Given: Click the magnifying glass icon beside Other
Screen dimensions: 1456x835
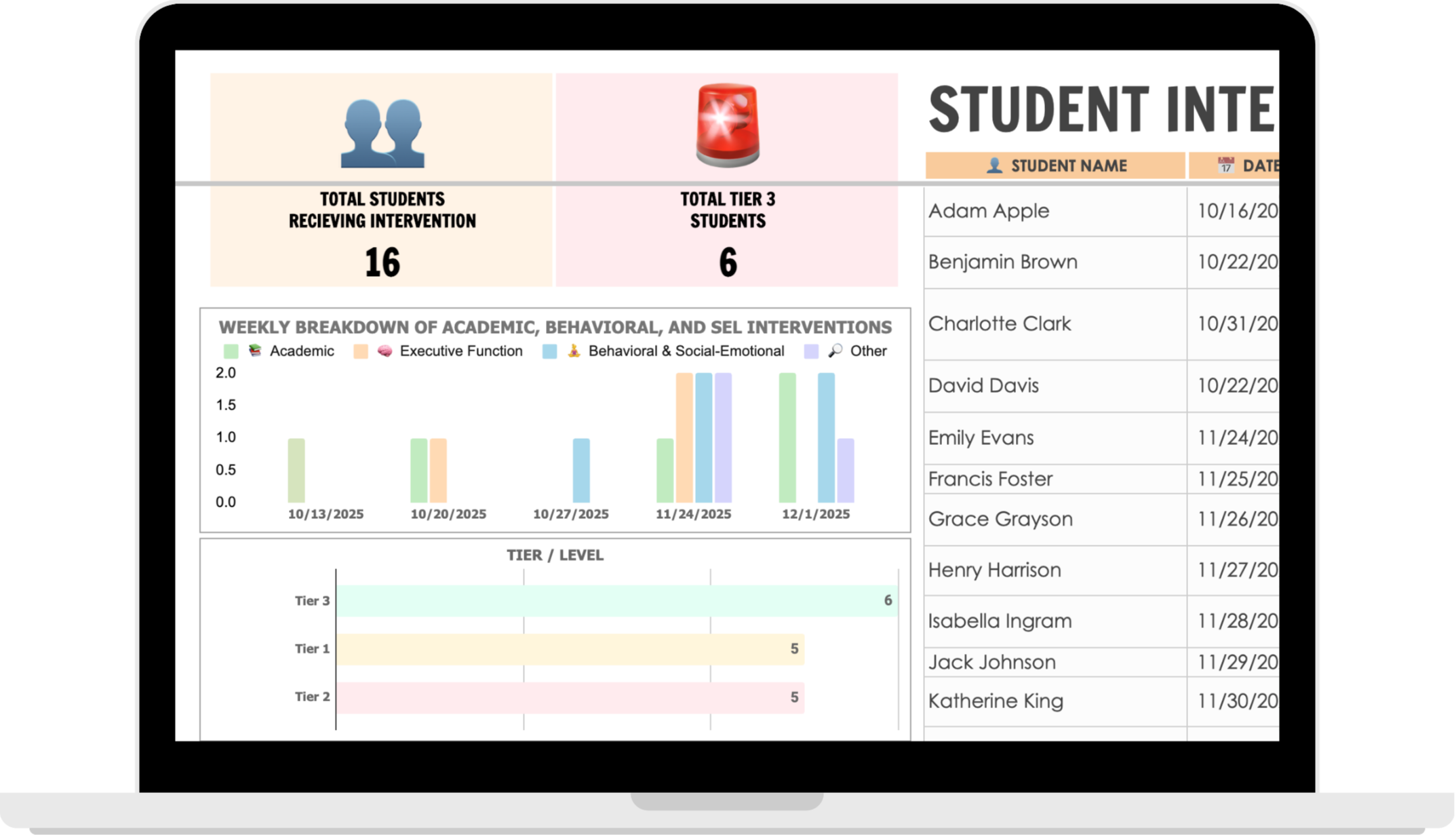Looking at the screenshot, I should pos(835,351).
